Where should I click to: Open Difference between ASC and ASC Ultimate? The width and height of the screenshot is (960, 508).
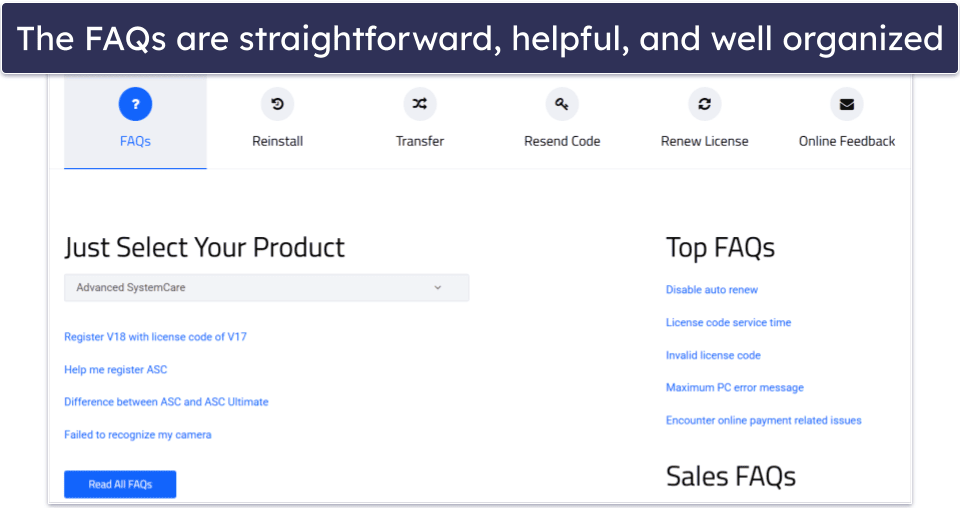coord(167,402)
